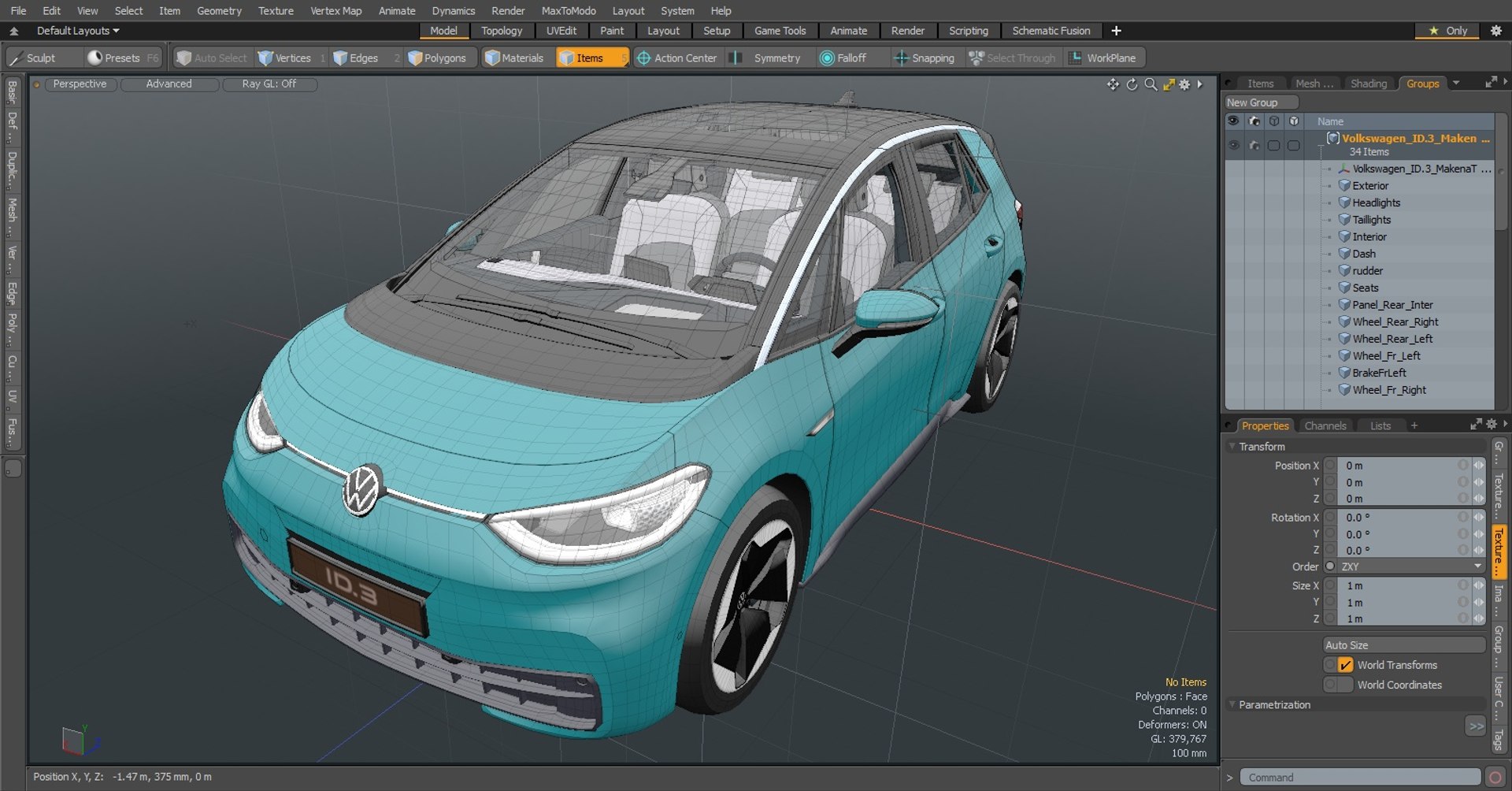Toggle Snapping in toolbar
The height and width of the screenshot is (791, 1512).
[x=925, y=58]
